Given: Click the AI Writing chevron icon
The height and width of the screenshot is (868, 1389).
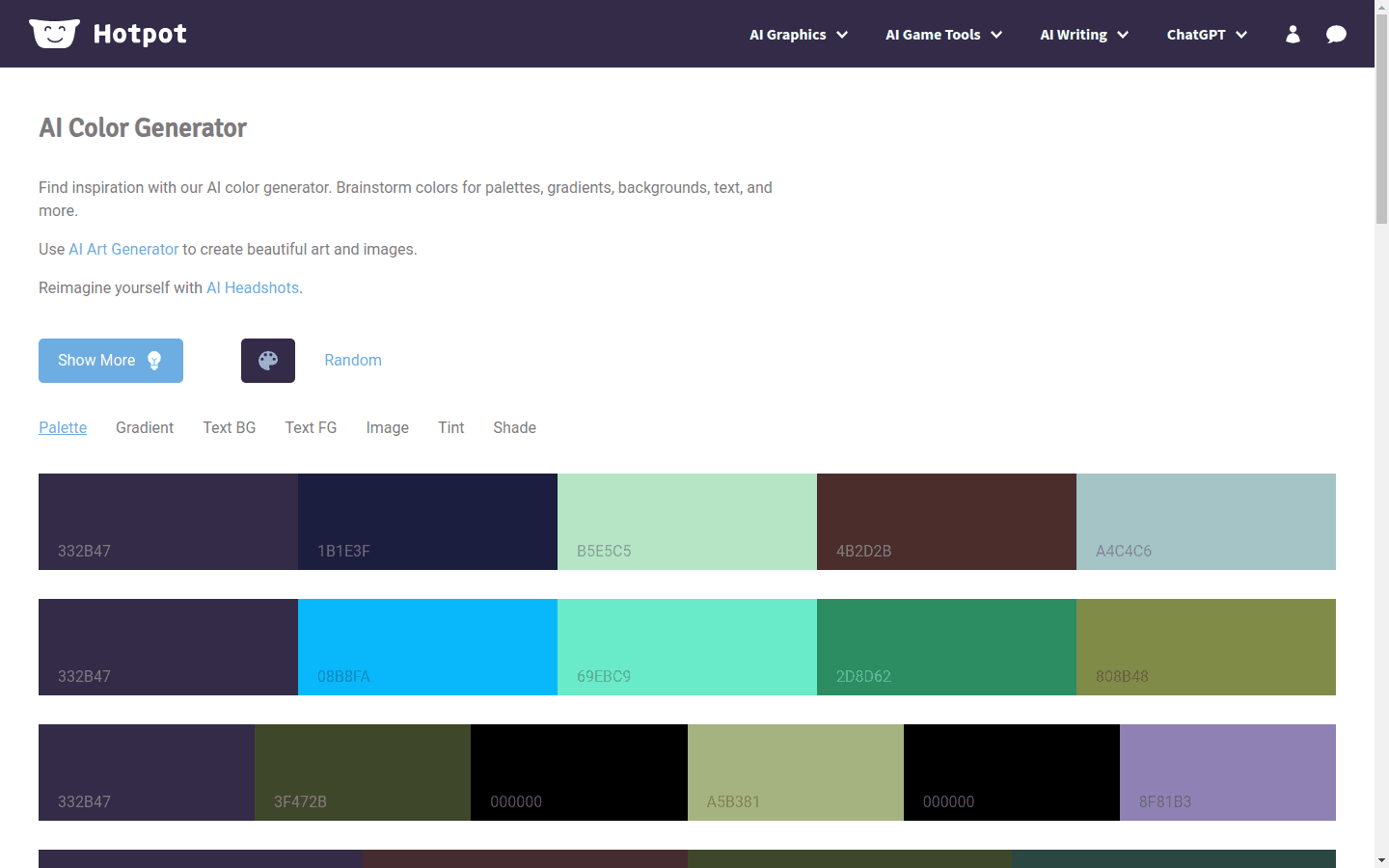Looking at the screenshot, I should (1123, 35).
